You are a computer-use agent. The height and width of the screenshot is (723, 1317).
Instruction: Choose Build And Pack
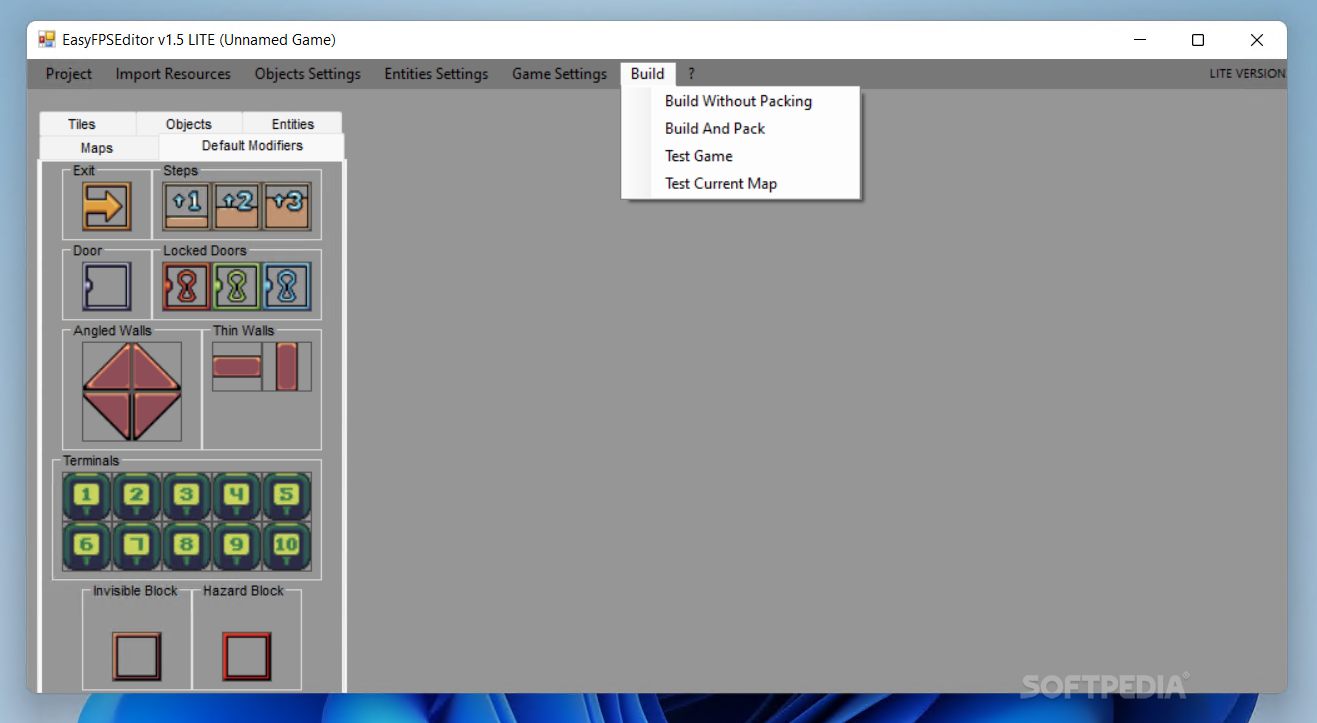[740, 128]
